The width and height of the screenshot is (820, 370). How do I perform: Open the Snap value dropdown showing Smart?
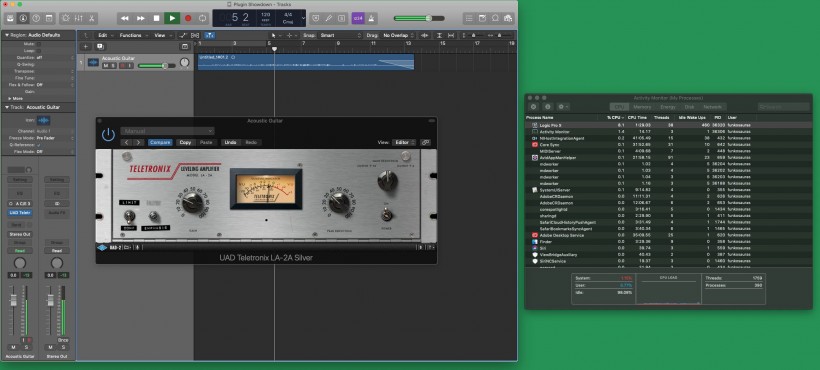point(340,36)
